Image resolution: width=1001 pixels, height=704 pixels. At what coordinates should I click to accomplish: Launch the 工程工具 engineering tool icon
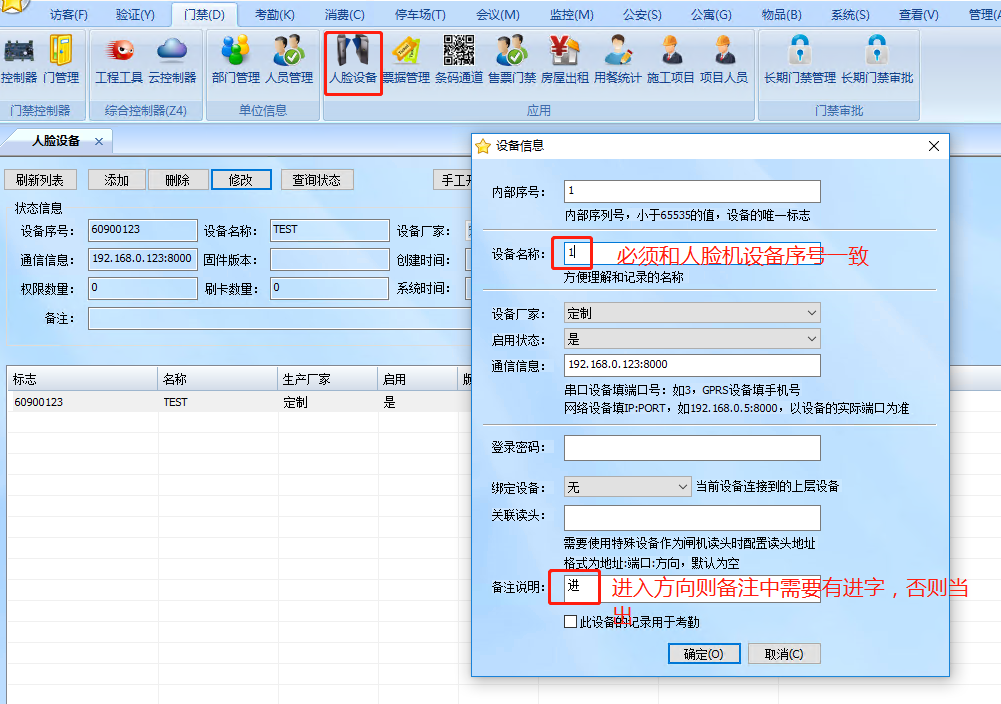119,58
